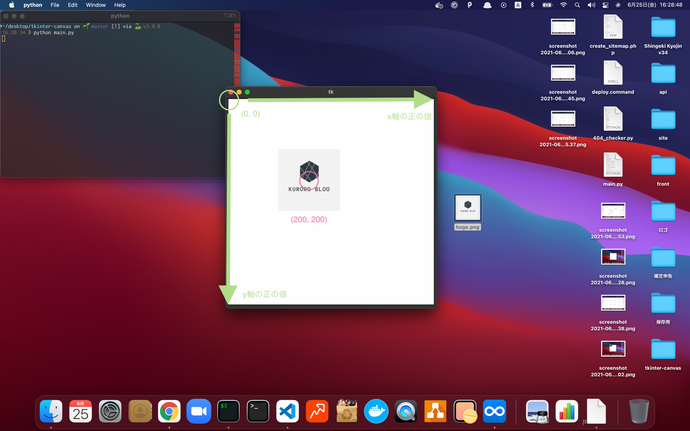Open the File menu
This screenshot has height=431, width=690.
(55, 5)
